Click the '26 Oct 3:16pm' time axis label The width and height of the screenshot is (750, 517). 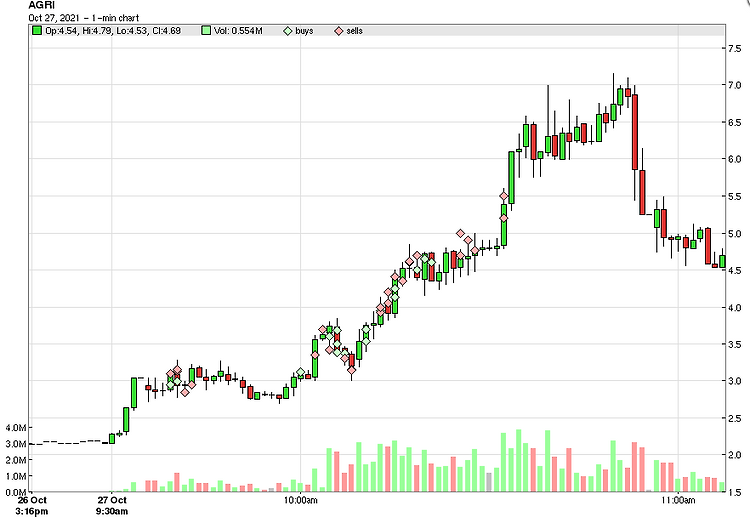pyautogui.click(x=32, y=506)
